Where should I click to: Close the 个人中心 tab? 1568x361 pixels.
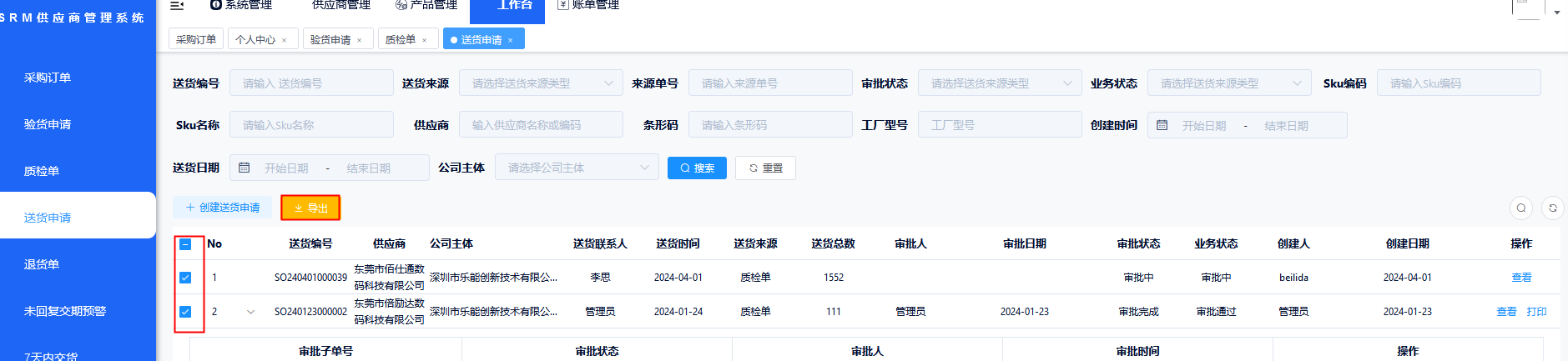[285, 40]
